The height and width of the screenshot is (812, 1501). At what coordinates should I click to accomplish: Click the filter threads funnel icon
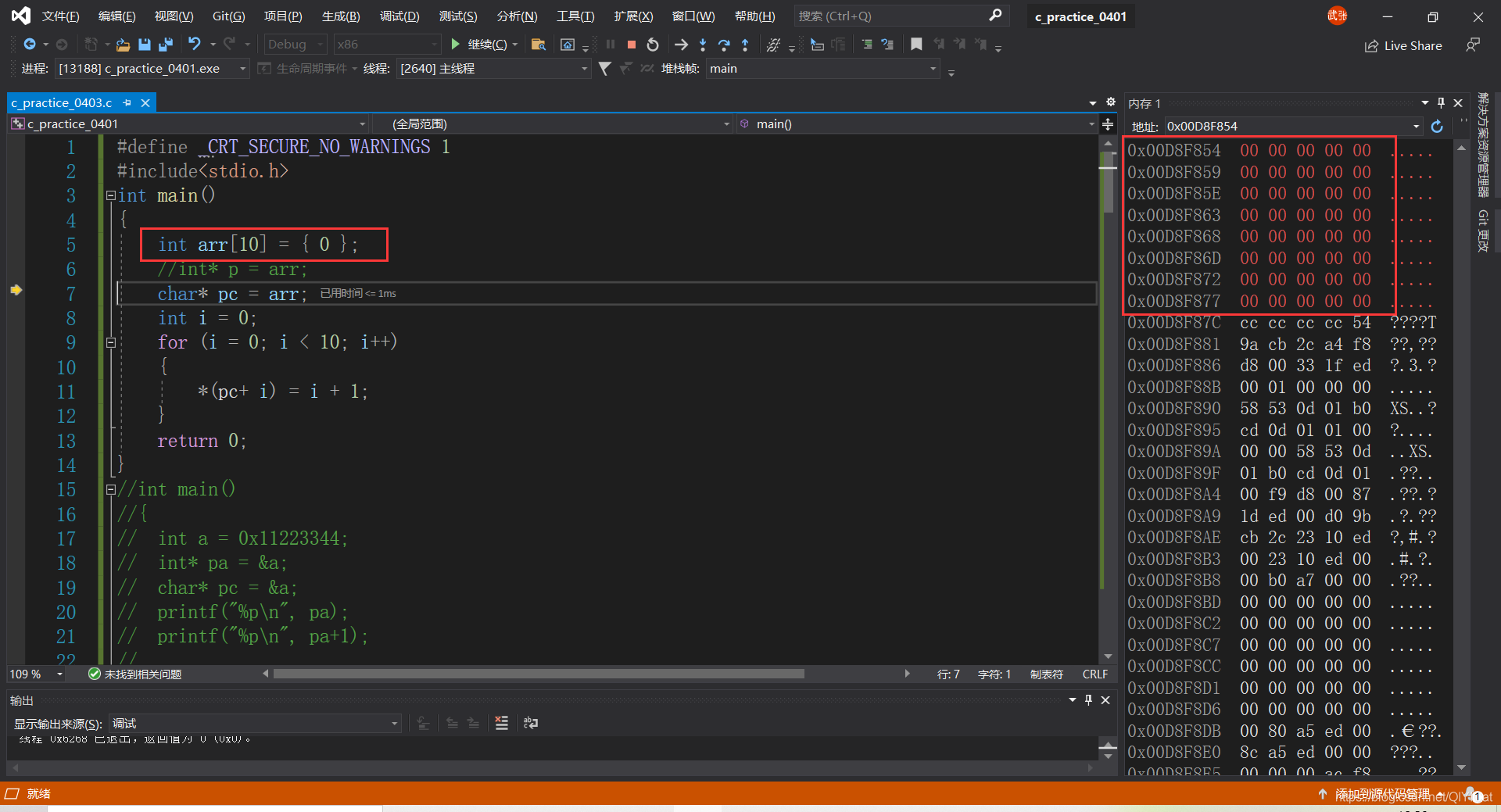604,69
